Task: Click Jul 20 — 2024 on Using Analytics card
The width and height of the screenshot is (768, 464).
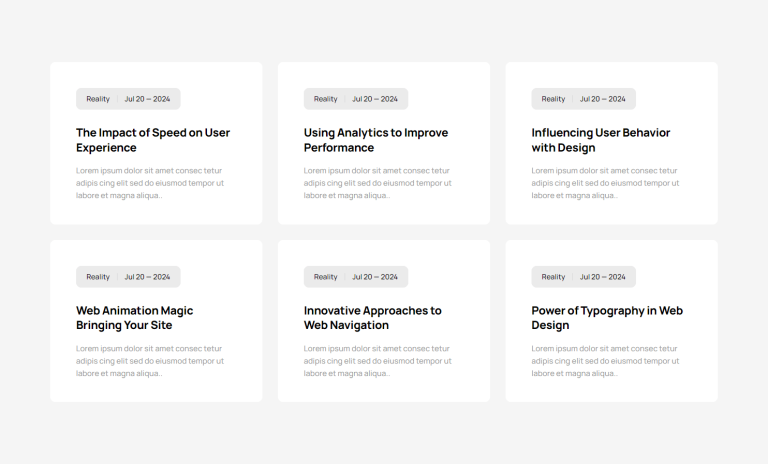Action: pyautogui.click(x=375, y=99)
